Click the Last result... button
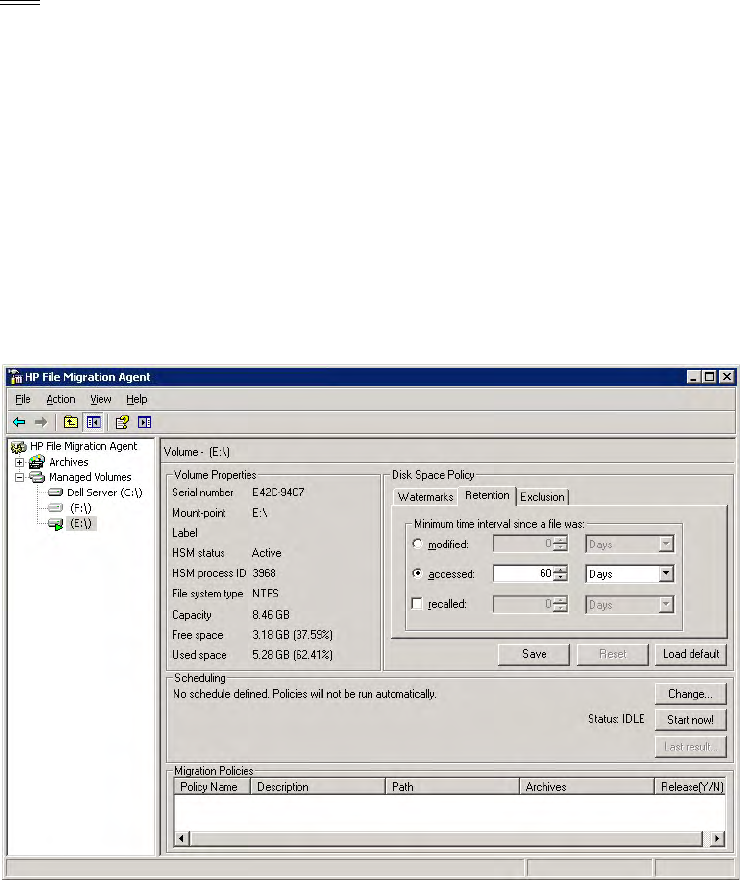This screenshot has width=740, height=880. click(x=691, y=747)
